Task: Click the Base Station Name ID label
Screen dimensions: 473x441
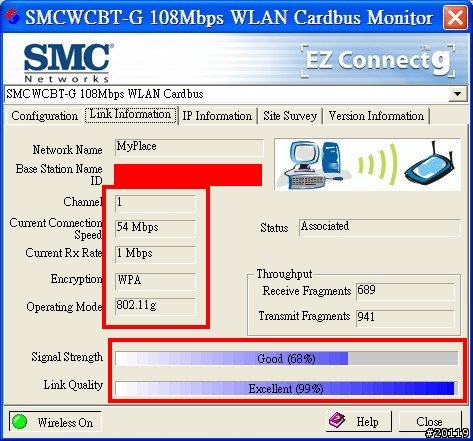Action: 59,174
